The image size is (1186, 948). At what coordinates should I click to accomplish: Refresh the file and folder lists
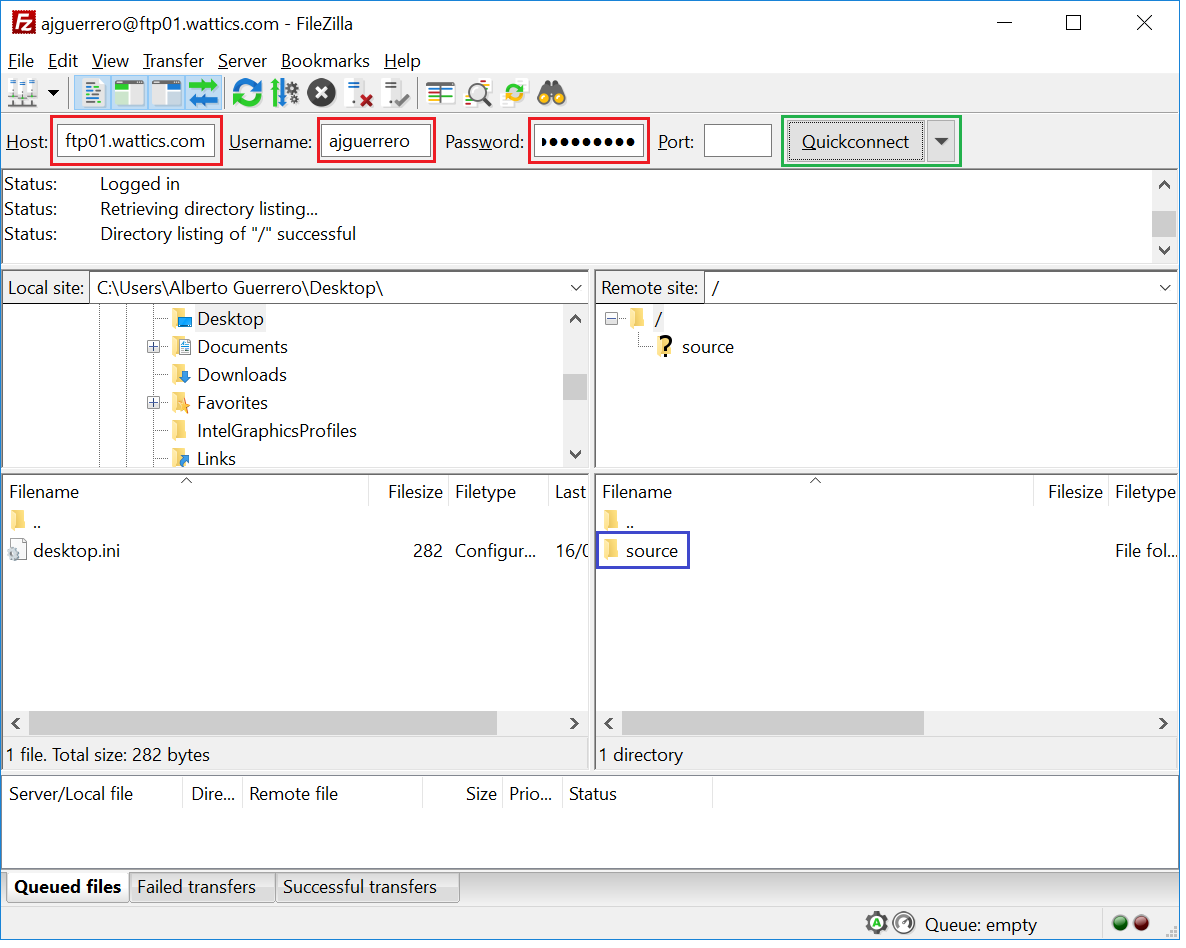247,94
